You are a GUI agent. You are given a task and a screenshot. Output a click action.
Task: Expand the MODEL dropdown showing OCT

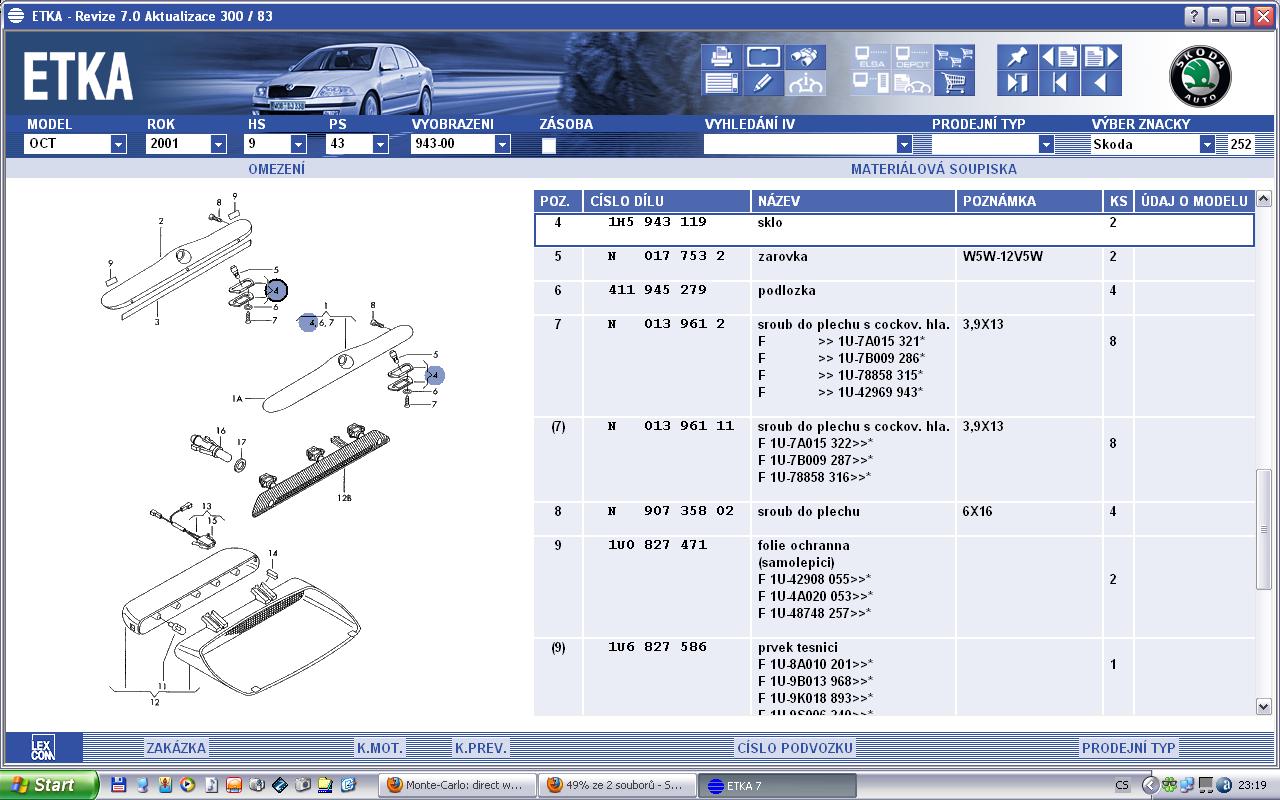tap(118, 145)
